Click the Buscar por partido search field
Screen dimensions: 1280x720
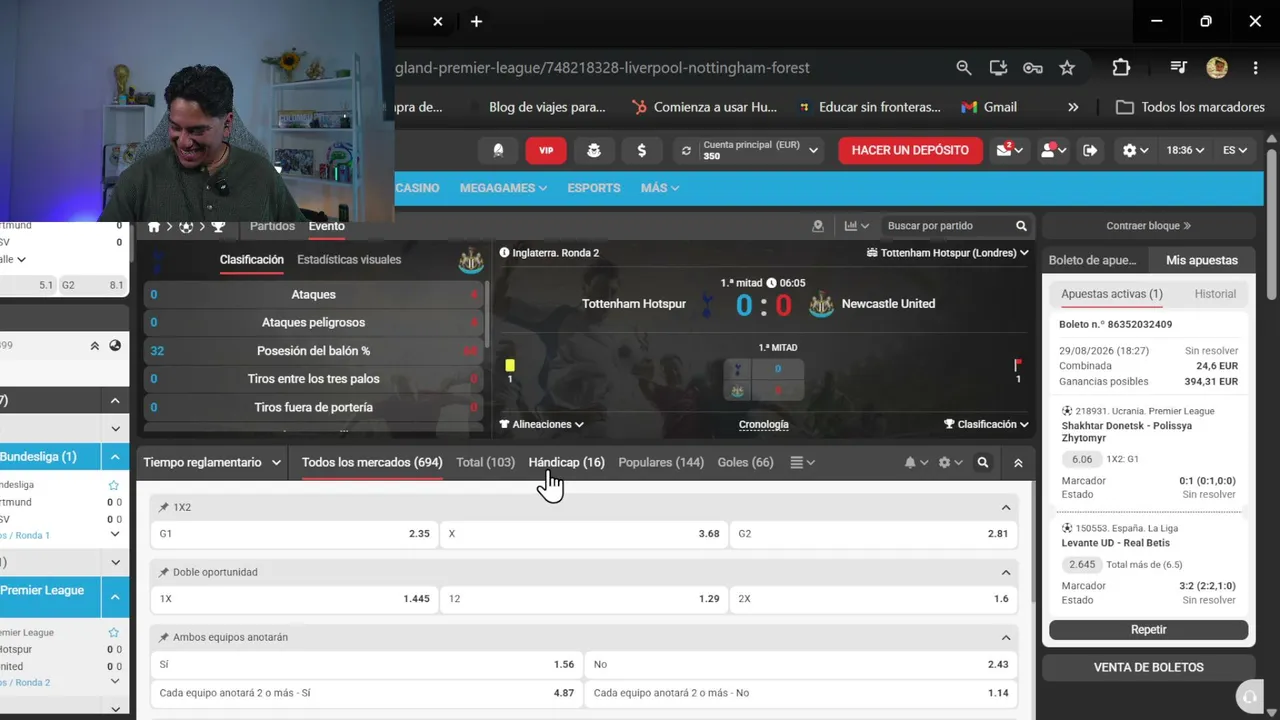(x=946, y=226)
